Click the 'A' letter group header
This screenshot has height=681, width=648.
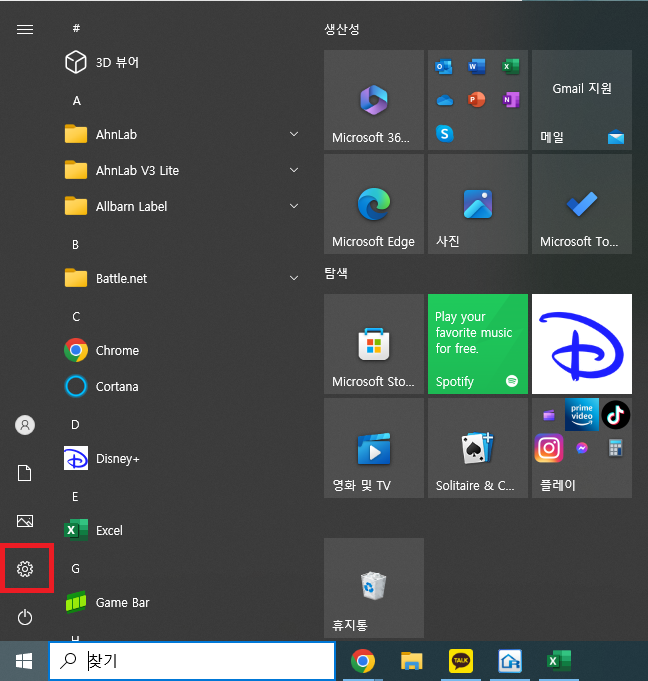coord(76,101)
